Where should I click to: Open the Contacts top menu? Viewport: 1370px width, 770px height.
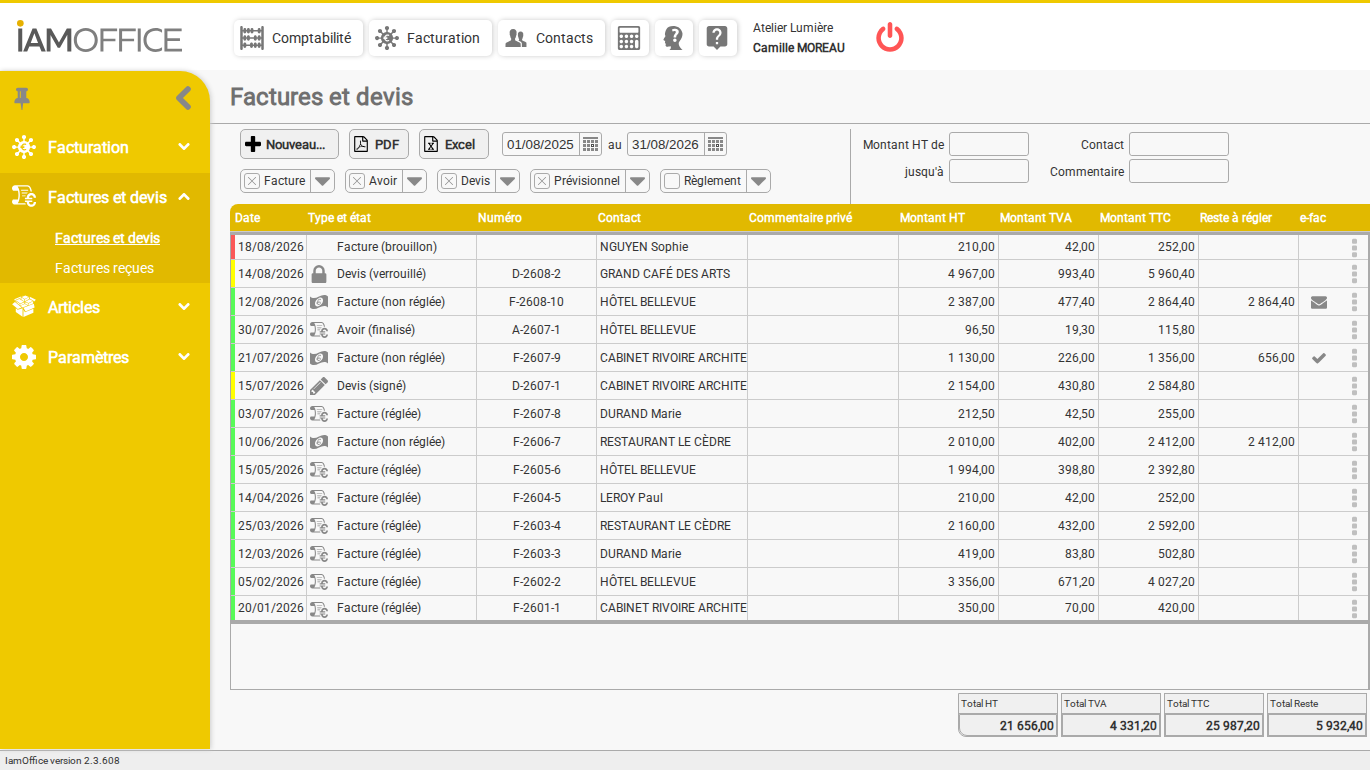[x=551, y=38]
